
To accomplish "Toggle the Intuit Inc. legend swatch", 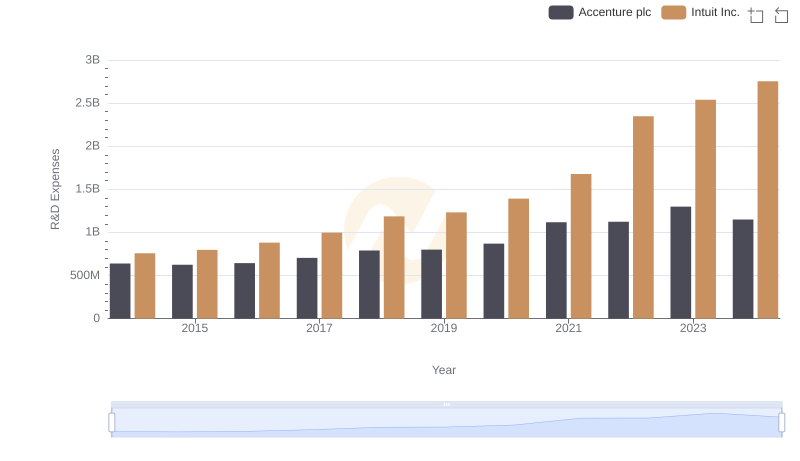I will [673, 12].
